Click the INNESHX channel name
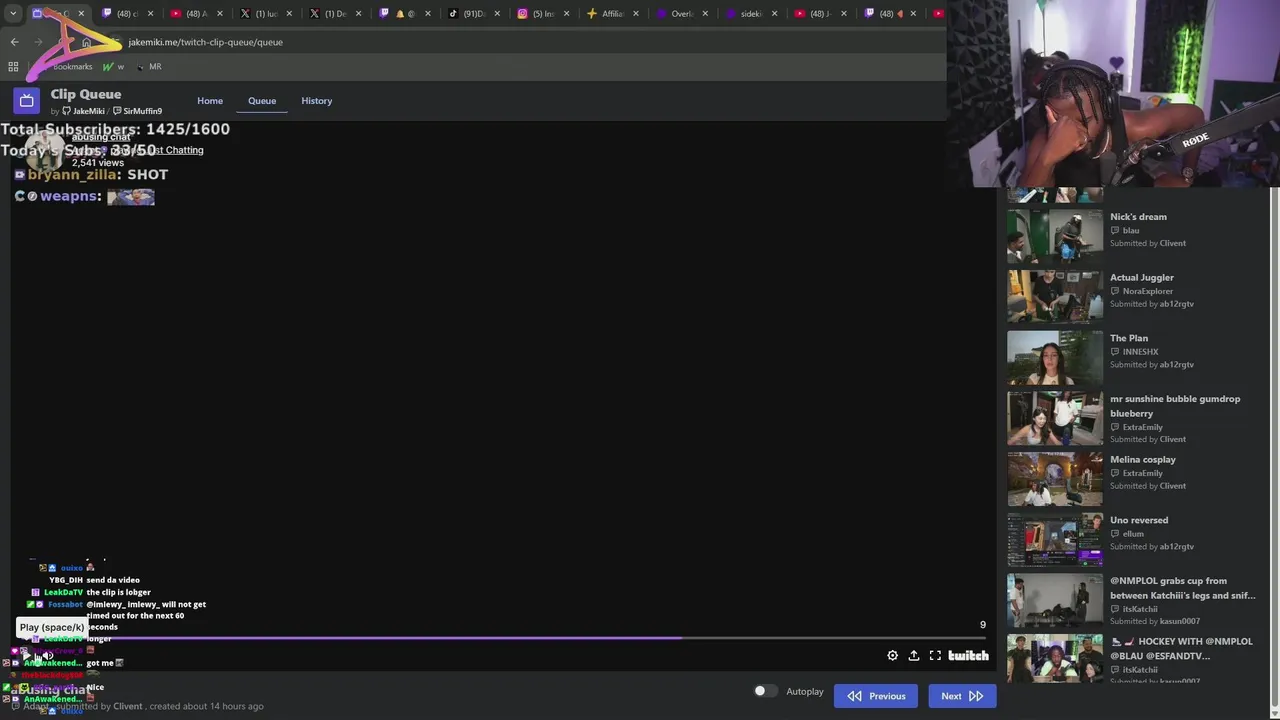The height and width of the screenshot is (720, 1280). tap(1140, 352)
